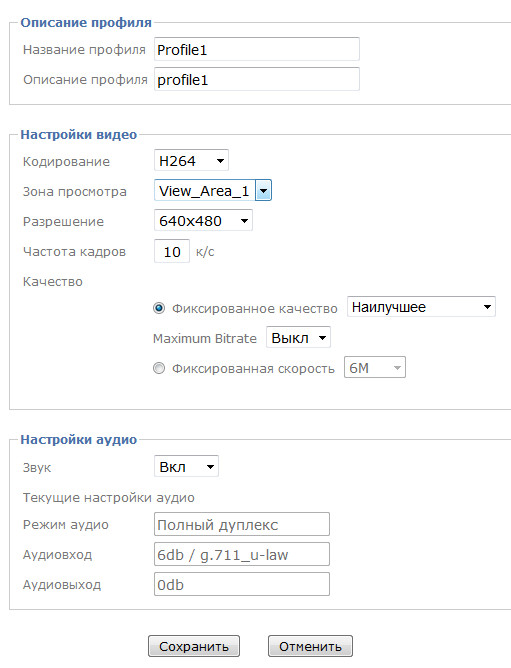Image resolution: width=511 pixels, height=668 pixels.
Task: Click the Сохранить button
Action: pos(194,646)
